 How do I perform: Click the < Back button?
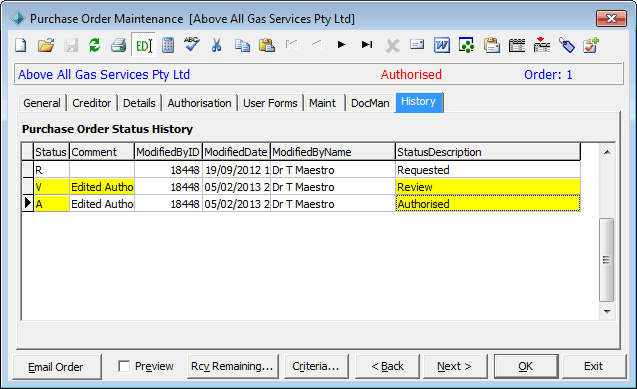[387, 366]
